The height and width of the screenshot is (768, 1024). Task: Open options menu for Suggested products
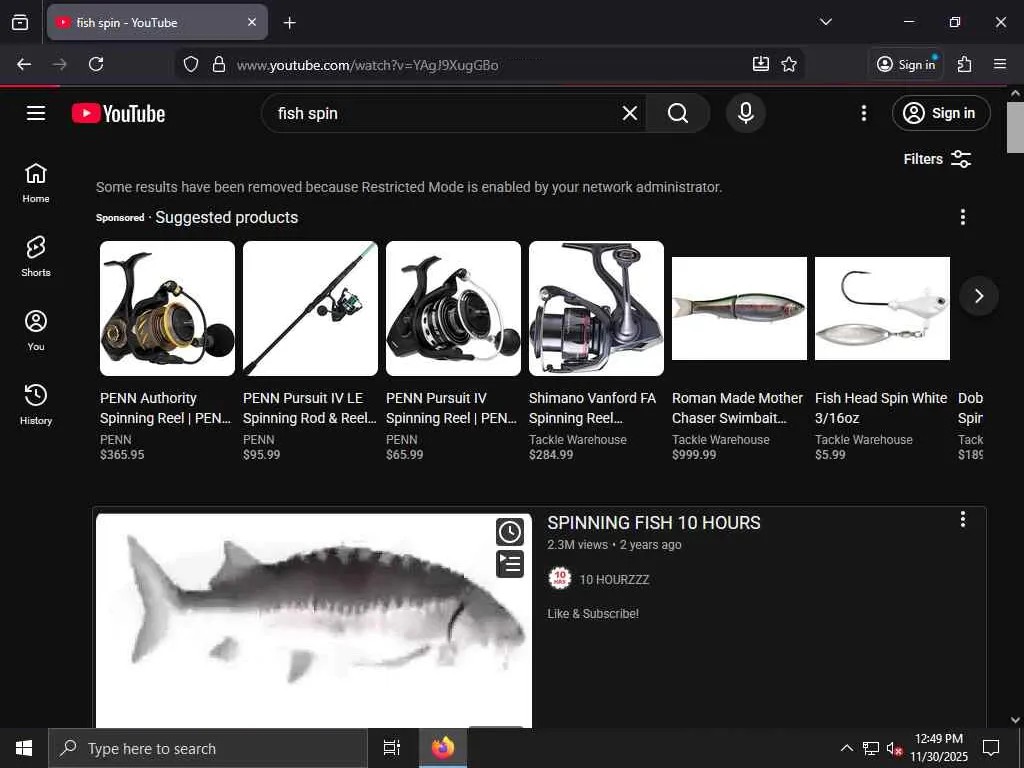(963, 217)
